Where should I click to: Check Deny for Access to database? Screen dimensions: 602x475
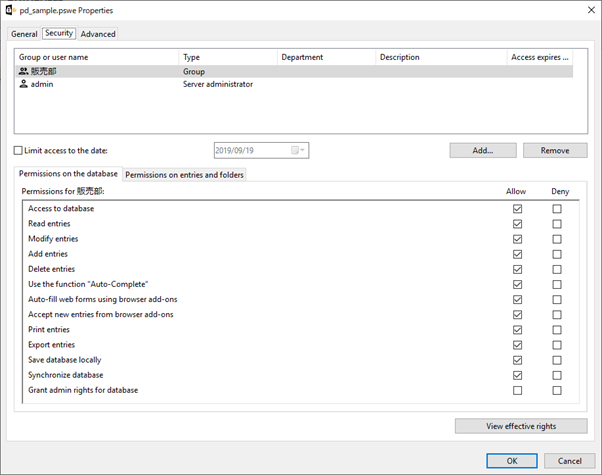pyautogui.click(x=557, y=209)
